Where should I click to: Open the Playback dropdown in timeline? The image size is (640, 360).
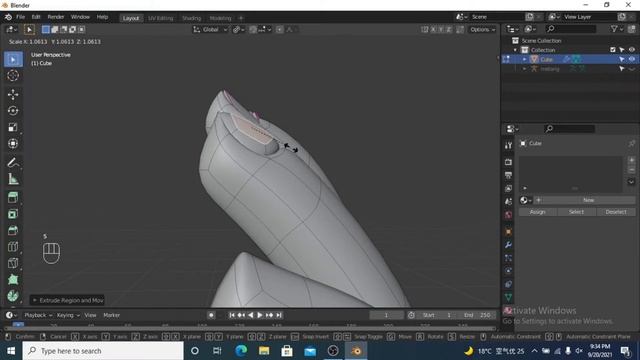pyautogui.click(x=38, y=315)
